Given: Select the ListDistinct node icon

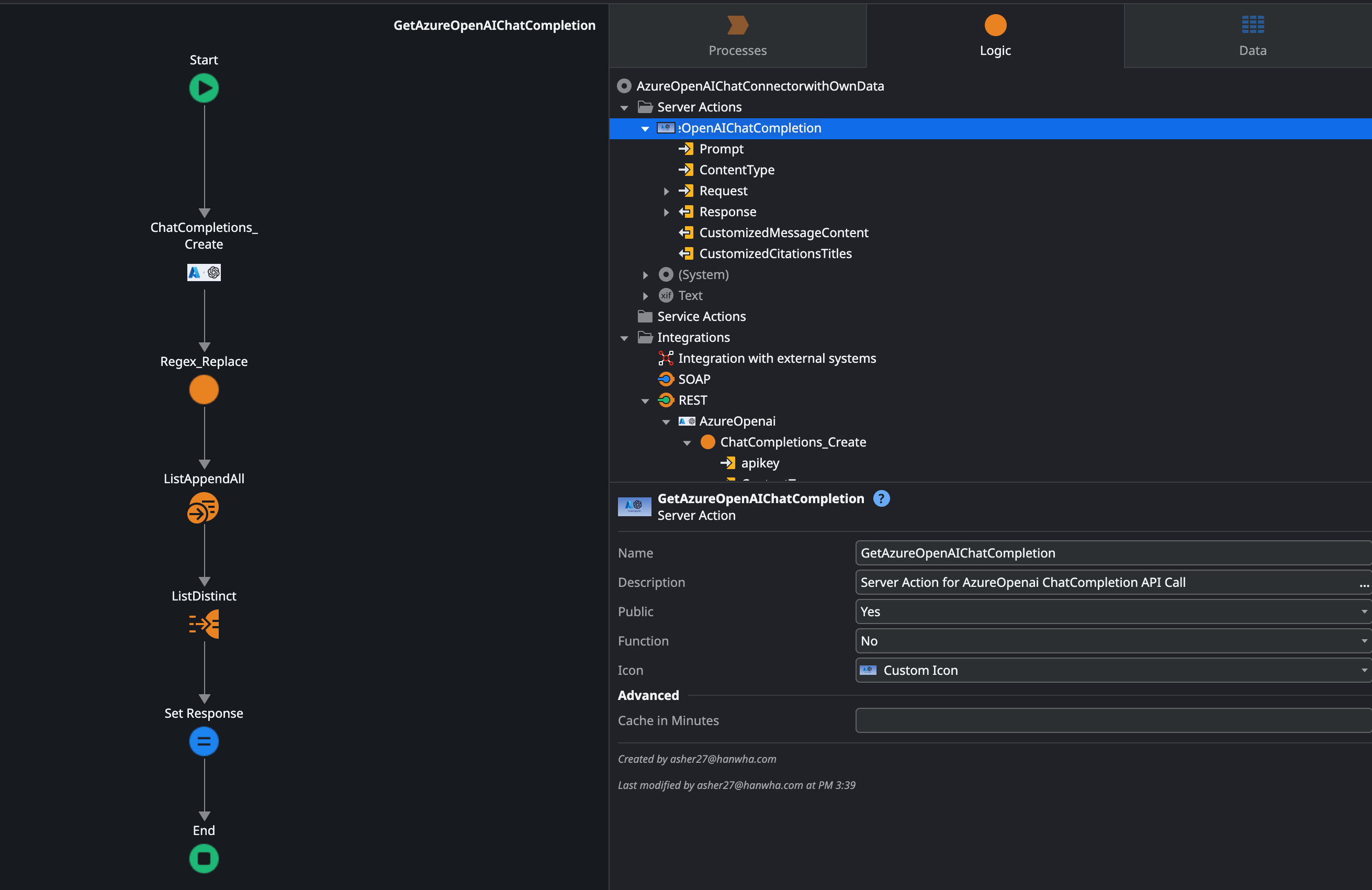Looking at the screenshot, I should (x=204, y=625).
